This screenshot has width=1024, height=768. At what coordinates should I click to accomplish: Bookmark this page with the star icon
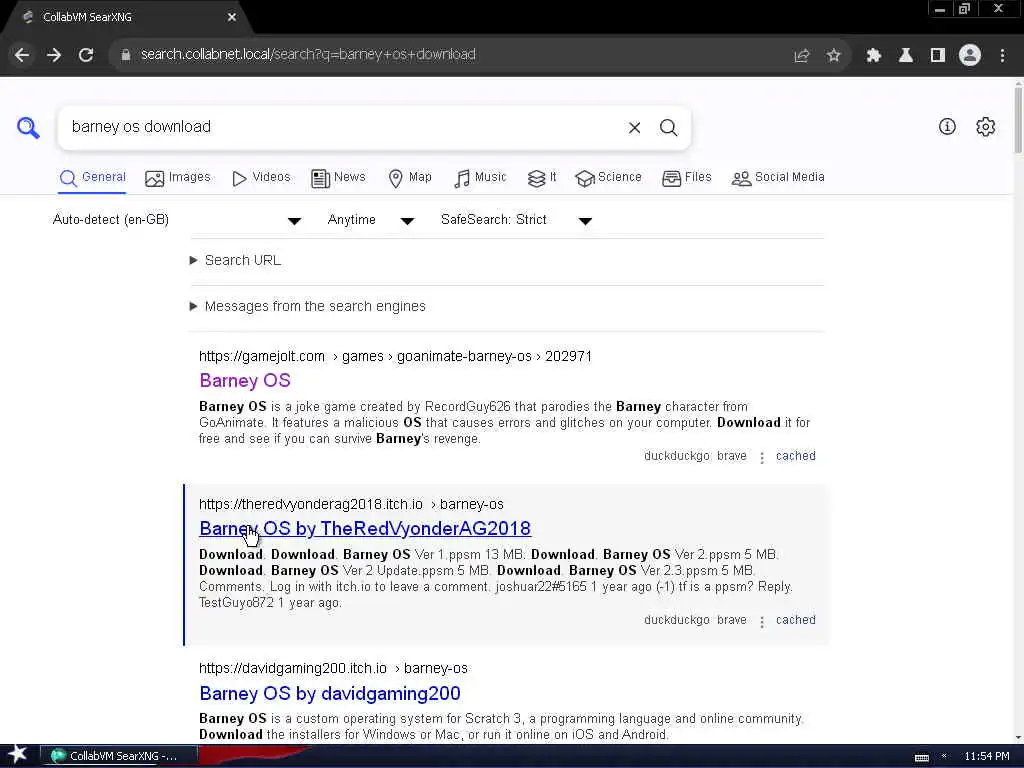833,56
